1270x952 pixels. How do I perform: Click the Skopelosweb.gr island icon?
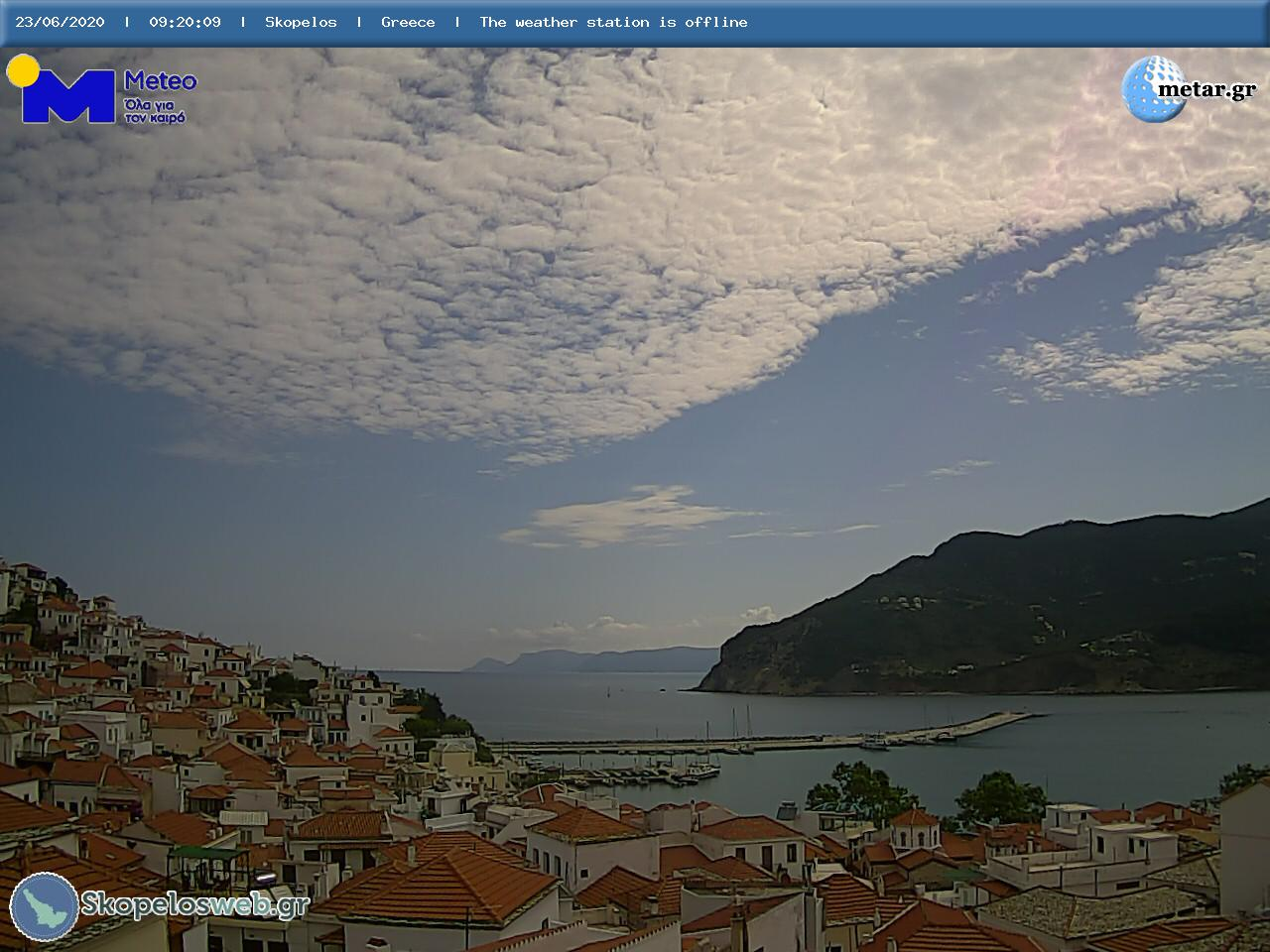pyautogui.click(x=45, y=906)
